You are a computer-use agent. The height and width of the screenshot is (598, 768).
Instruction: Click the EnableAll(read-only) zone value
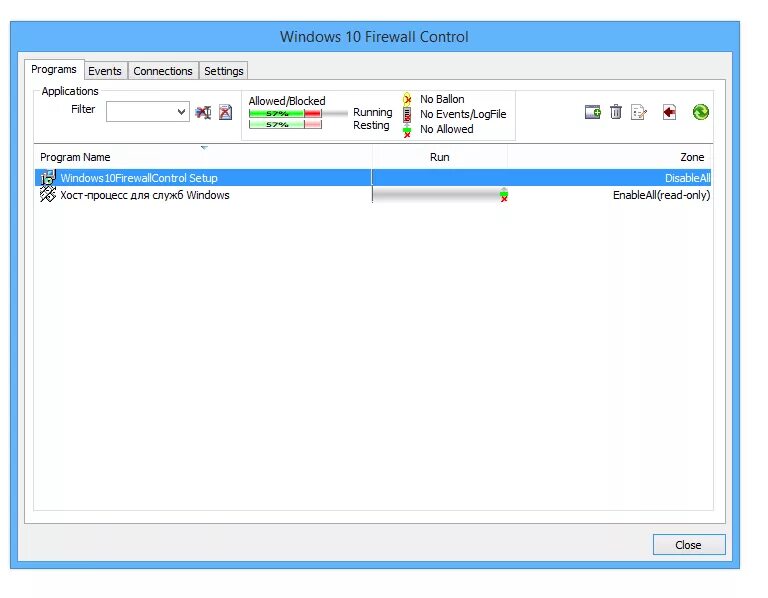pyautogui.click(x=661, y=195)
